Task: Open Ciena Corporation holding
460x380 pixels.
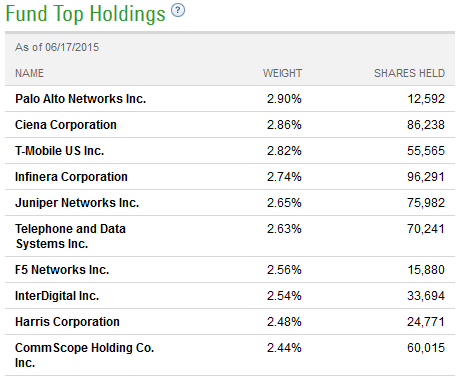Action: click(66, 125)
